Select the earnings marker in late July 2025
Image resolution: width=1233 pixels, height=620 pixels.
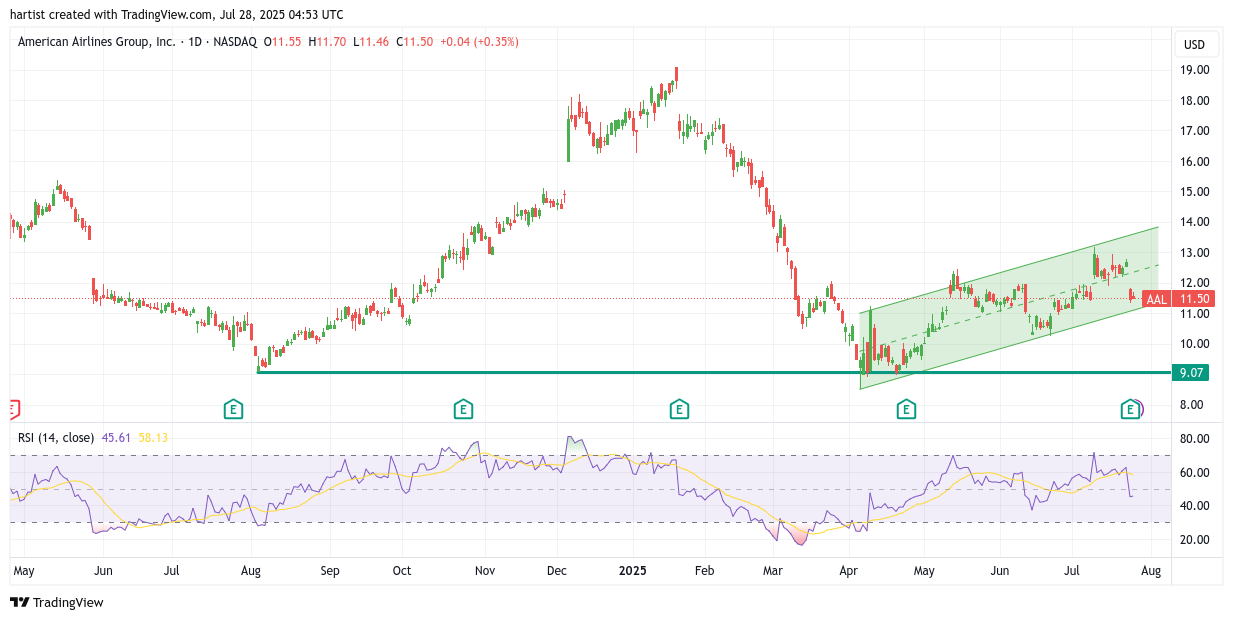1130,408
